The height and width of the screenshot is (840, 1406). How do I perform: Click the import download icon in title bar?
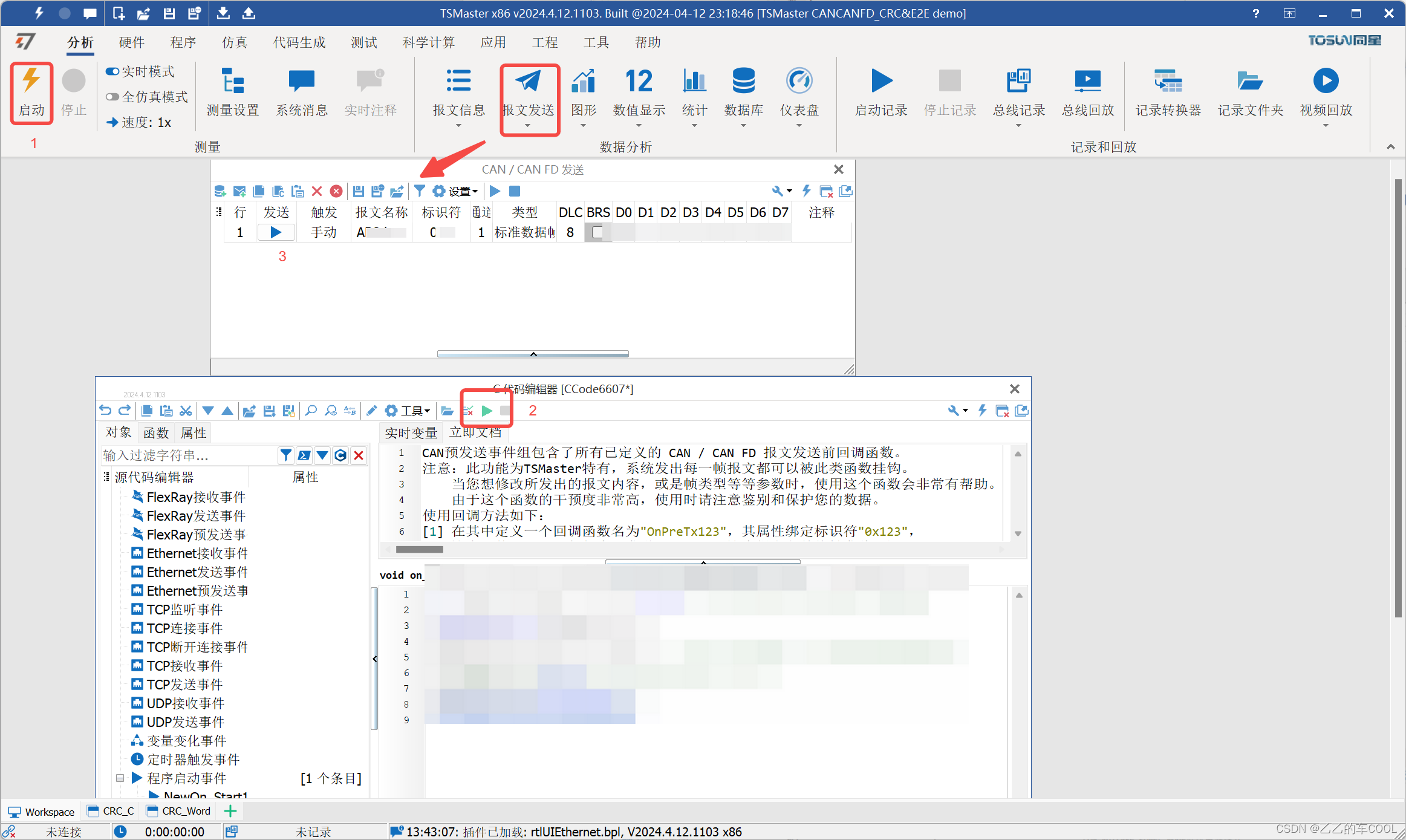224,13
